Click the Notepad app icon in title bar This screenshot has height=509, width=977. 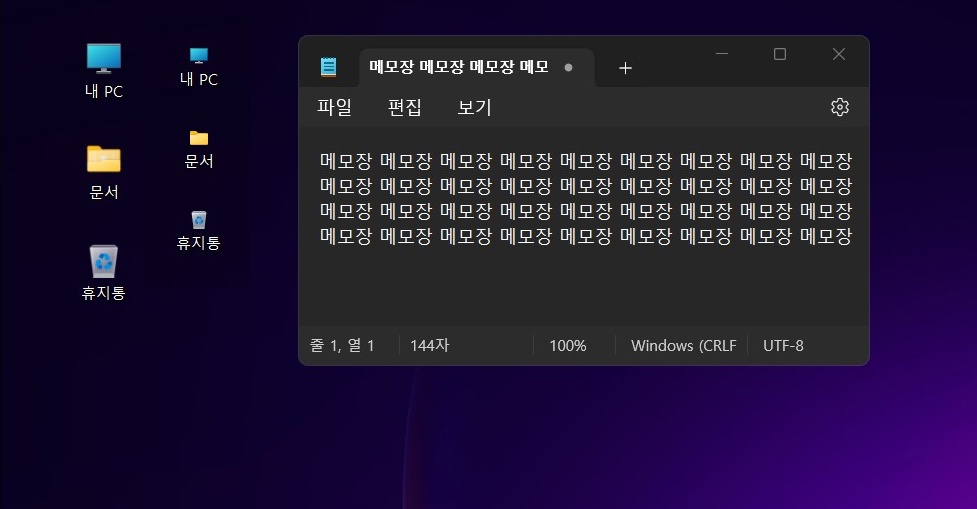coord(328,67)
